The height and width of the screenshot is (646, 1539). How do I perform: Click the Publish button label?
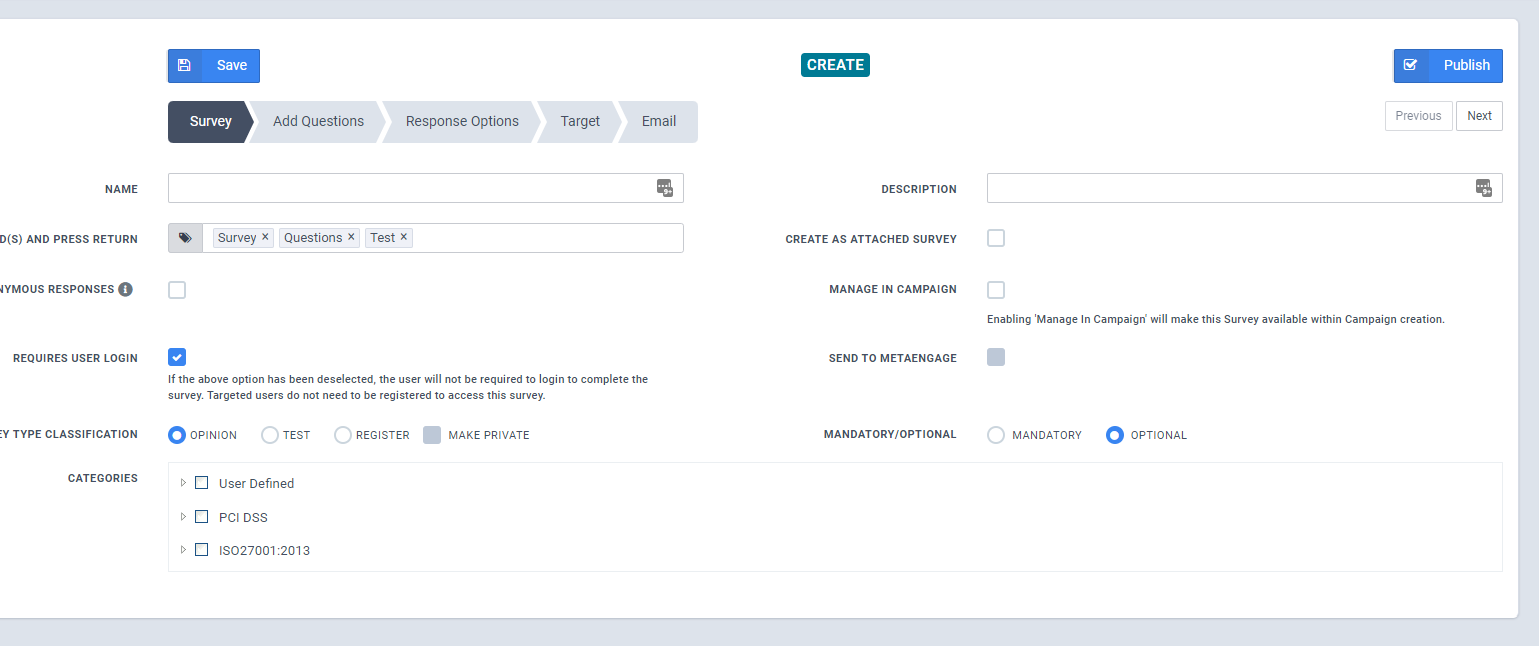click(1467, 65)
